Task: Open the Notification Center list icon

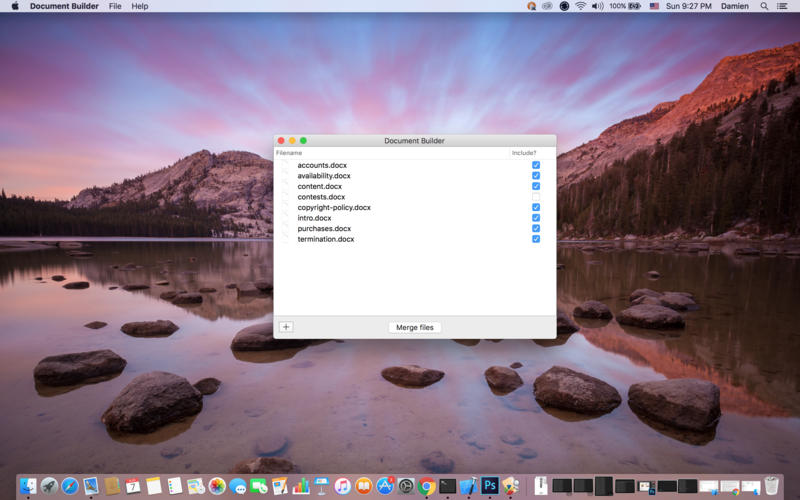Action: (784, 6)
